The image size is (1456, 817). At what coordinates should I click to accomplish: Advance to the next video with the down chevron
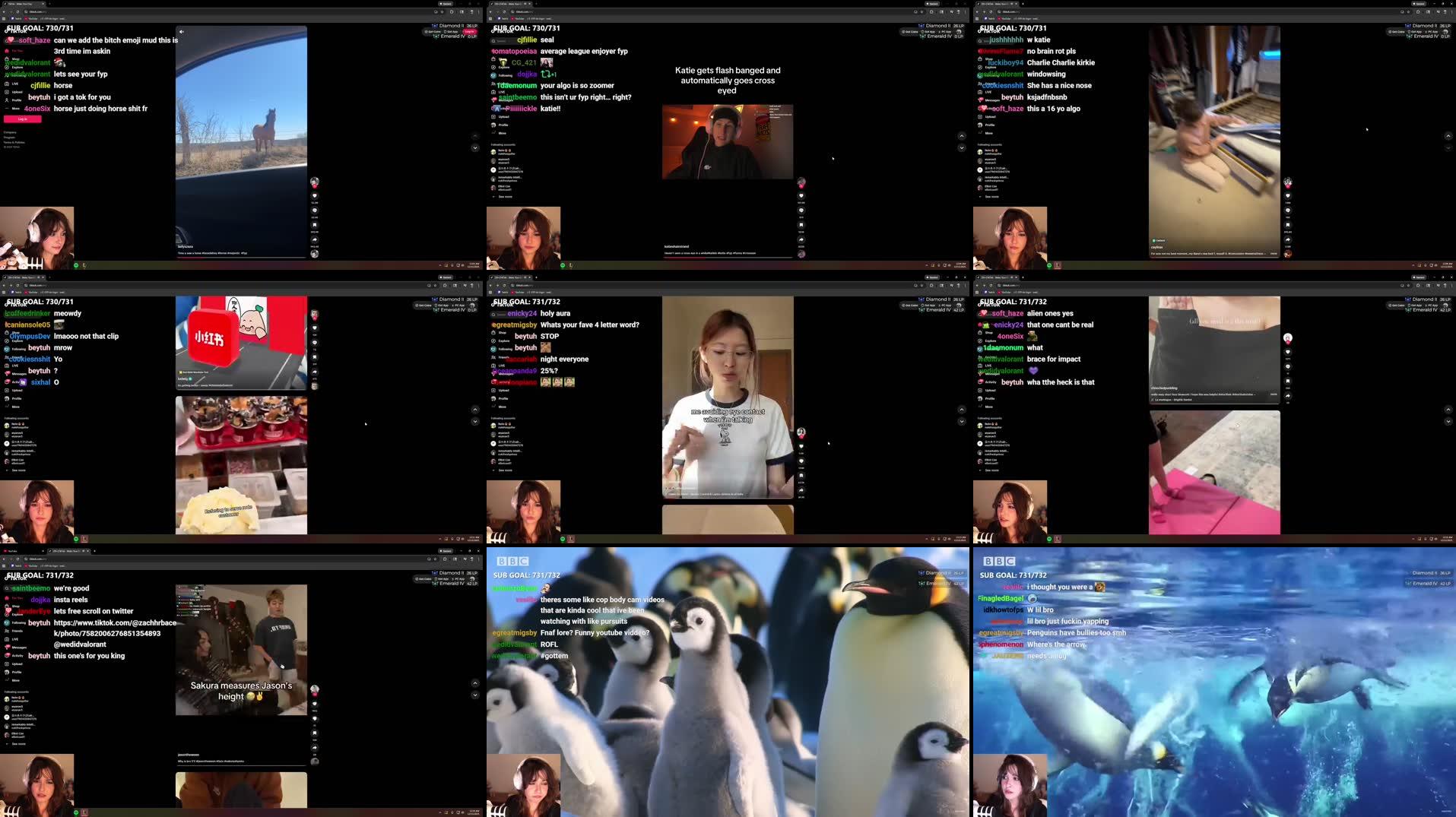(475, 147)
